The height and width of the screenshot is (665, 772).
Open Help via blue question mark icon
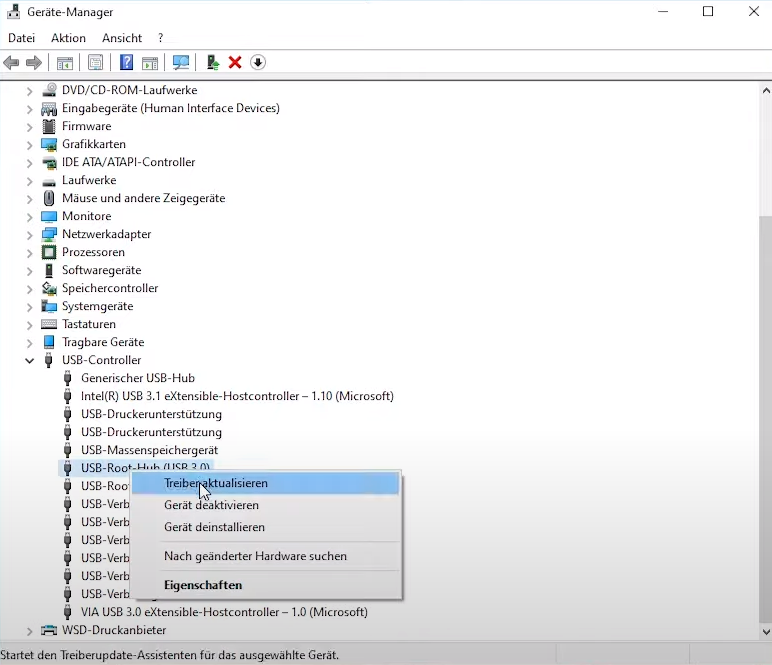[x=127, y=62]
